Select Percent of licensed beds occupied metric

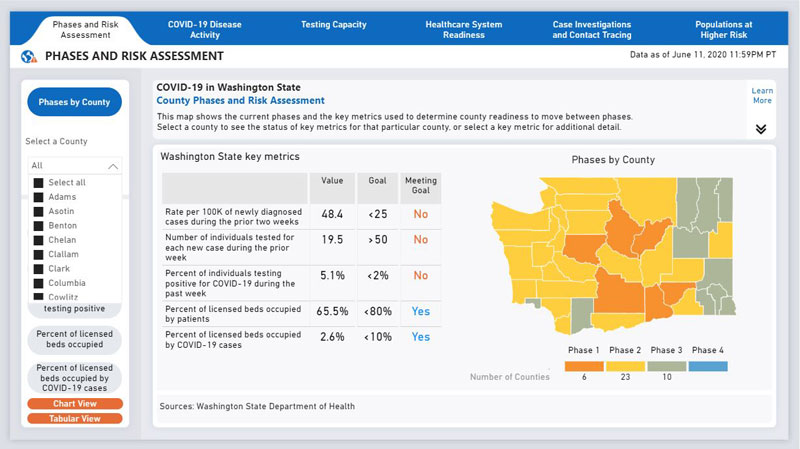75,339
